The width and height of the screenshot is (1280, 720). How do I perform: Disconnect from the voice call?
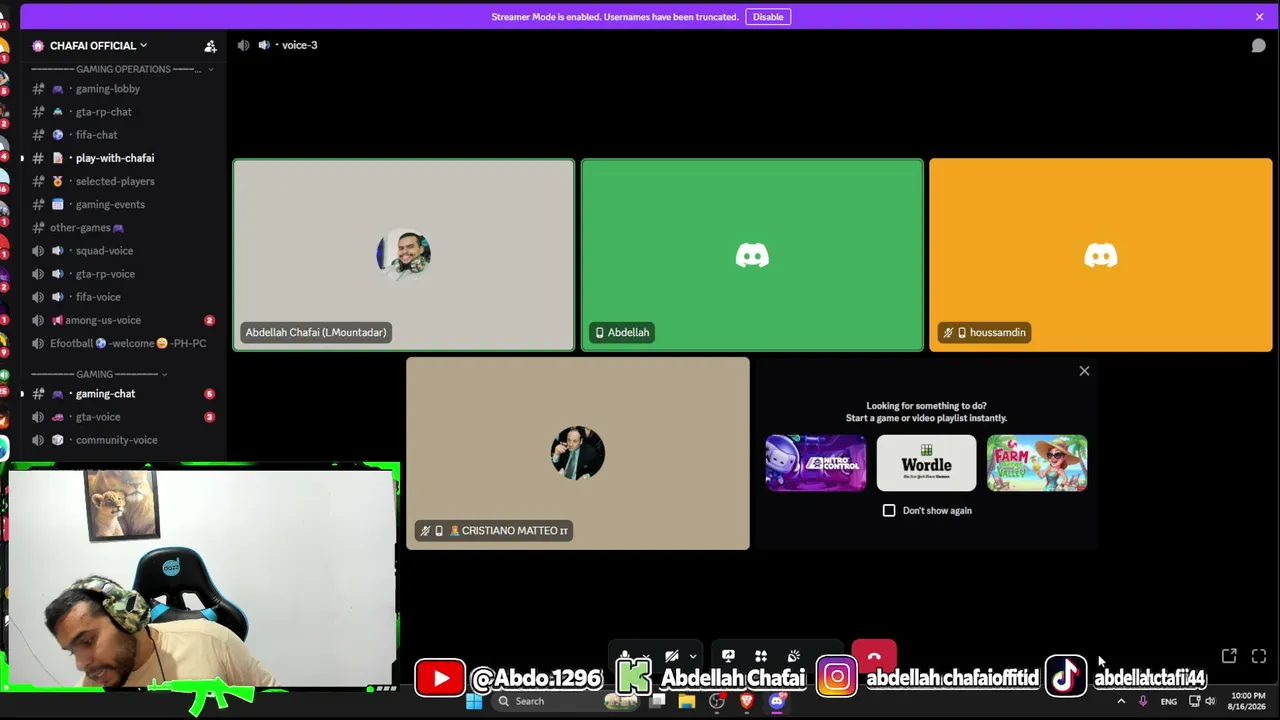[874, 655]
